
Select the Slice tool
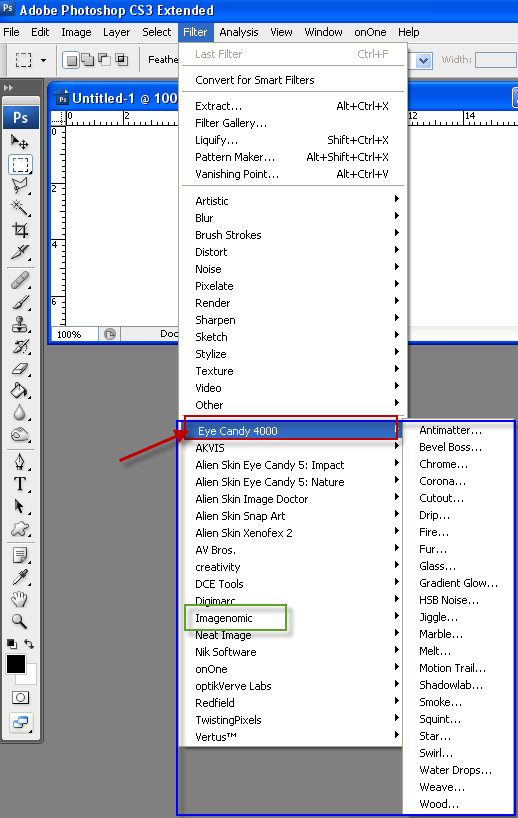pos(20,251)
